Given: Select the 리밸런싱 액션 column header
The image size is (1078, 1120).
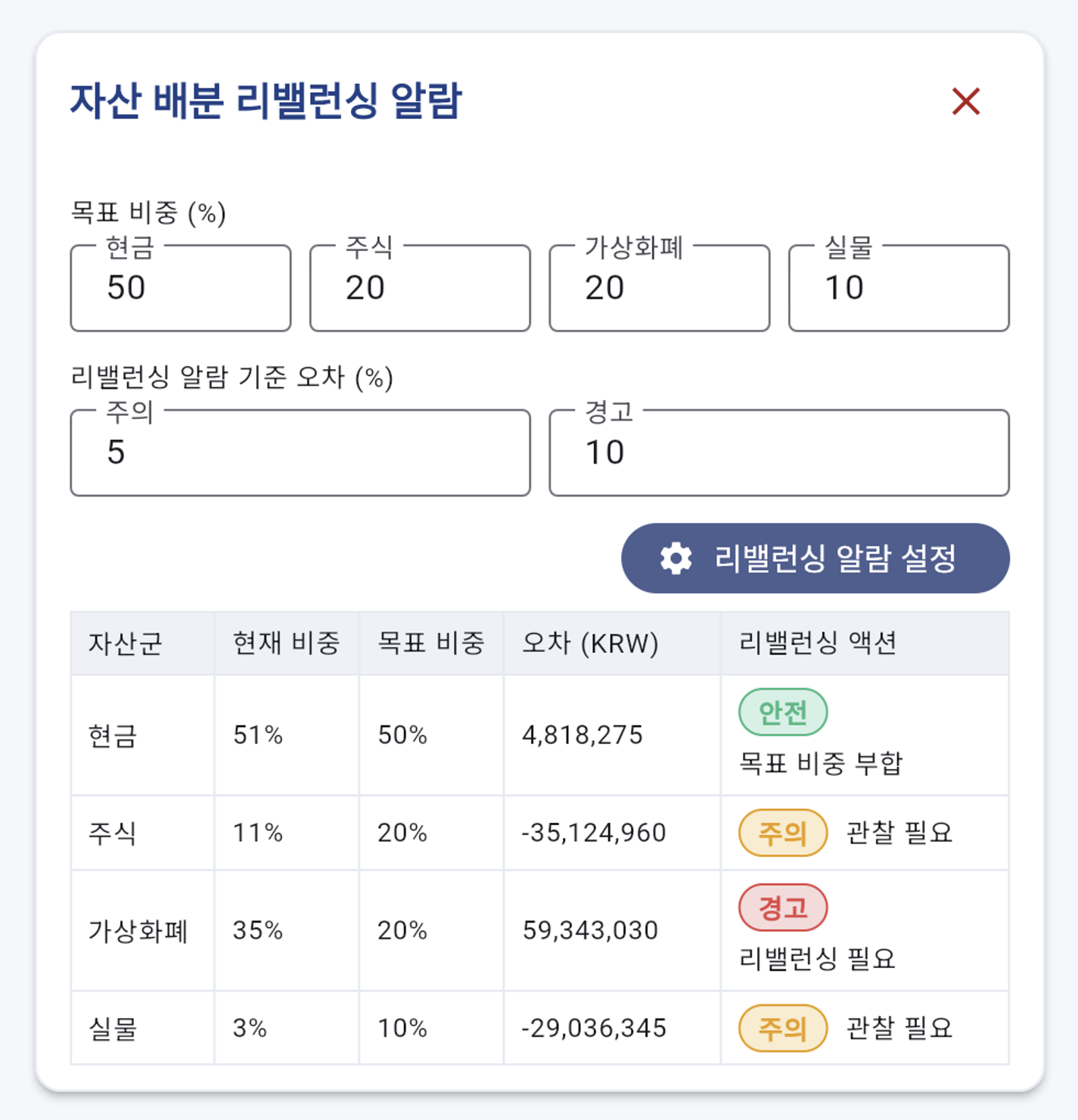Looking at the screenshot, I should [x=818, y=644].
